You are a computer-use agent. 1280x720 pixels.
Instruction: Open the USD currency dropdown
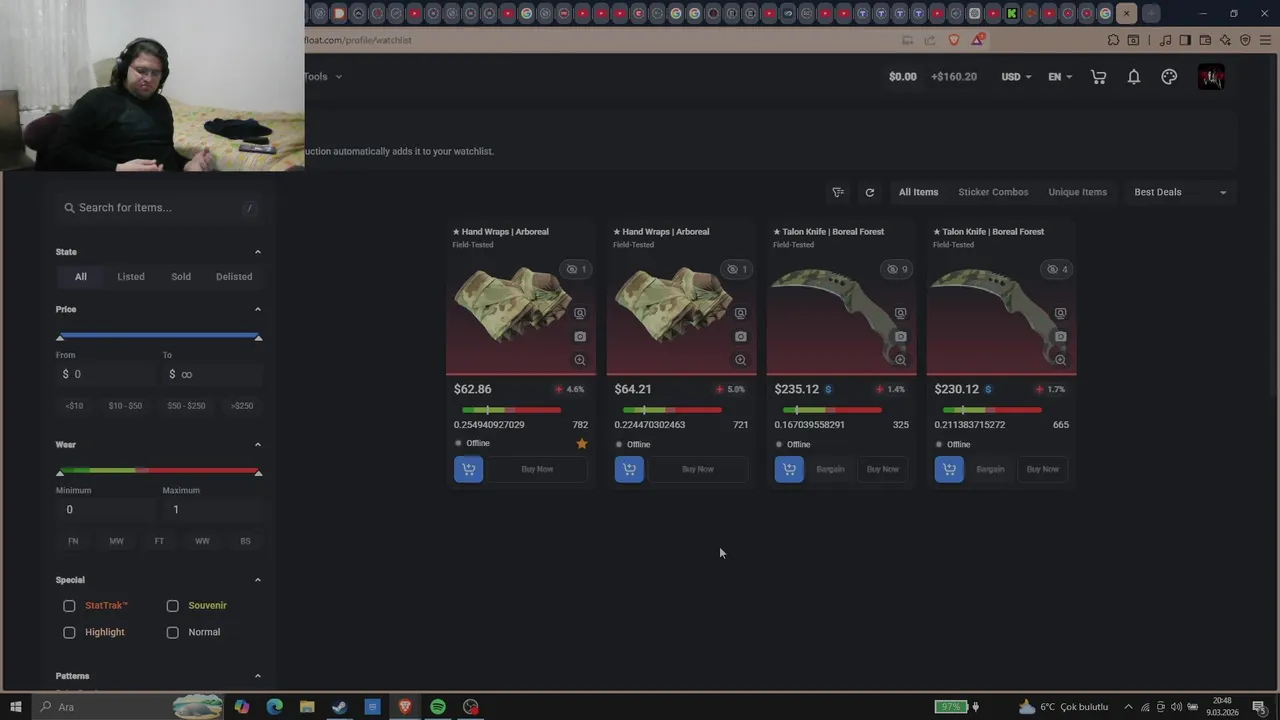click(x=1016, y=77)
